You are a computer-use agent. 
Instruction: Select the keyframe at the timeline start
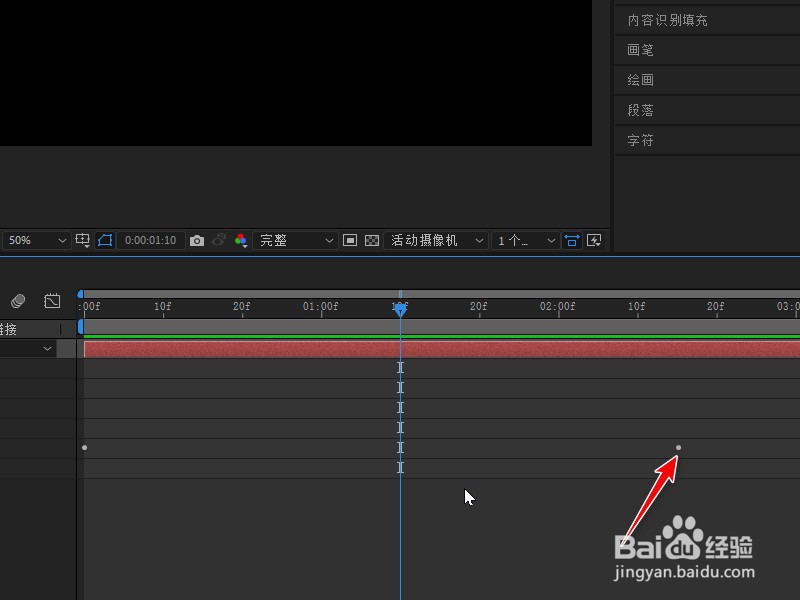[85, 448]
